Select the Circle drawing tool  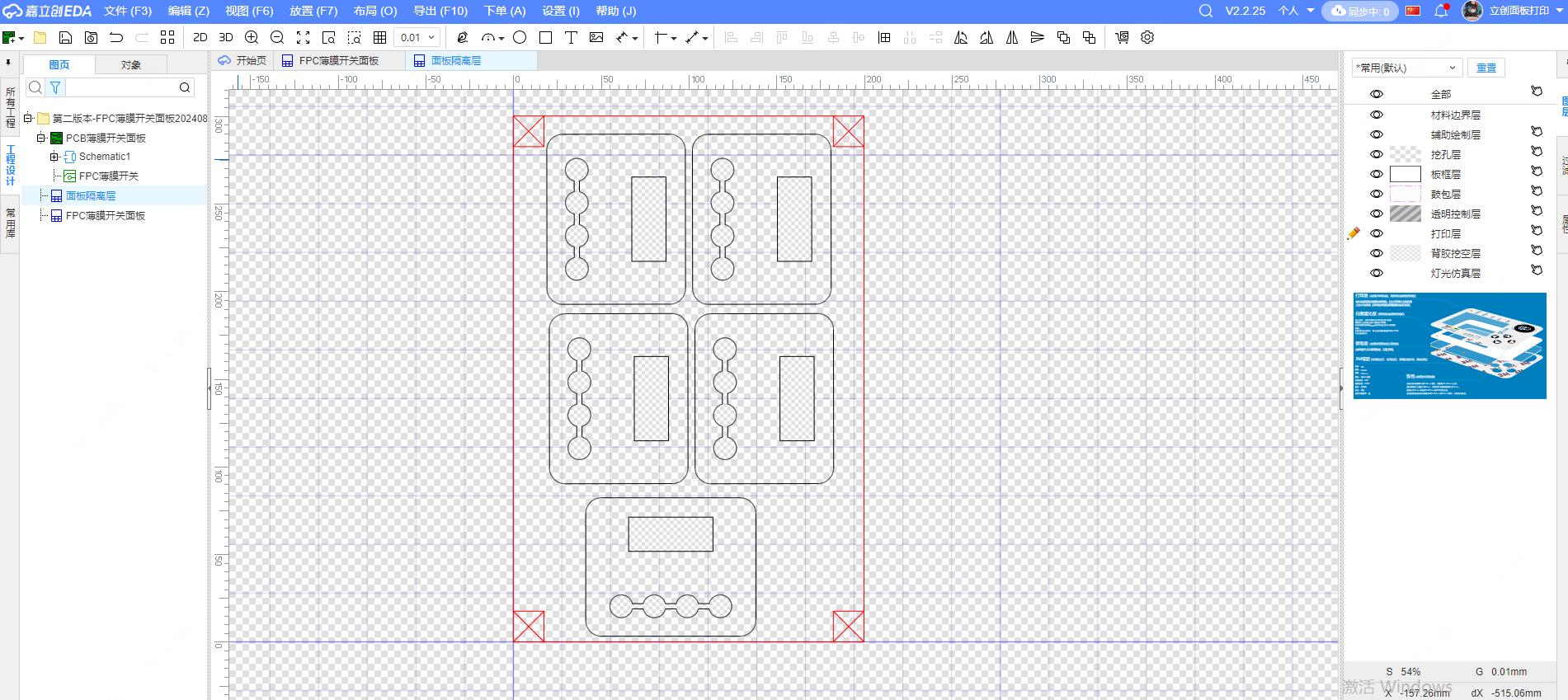click(x=520, y=37)
